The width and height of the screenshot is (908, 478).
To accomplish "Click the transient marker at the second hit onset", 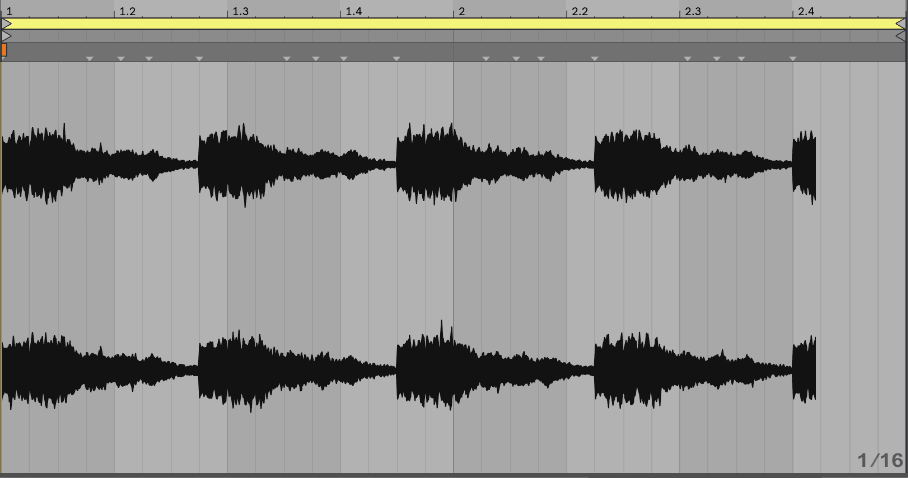I will [199, 59].
